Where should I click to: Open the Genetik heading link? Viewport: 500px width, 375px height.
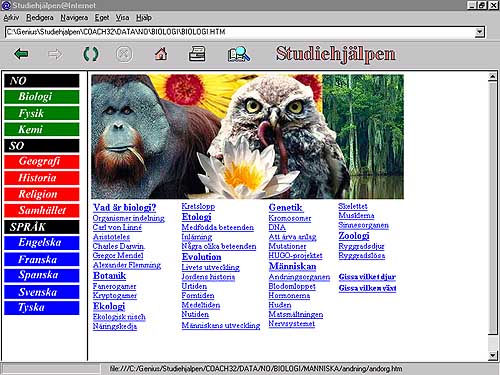click(286, 208)
